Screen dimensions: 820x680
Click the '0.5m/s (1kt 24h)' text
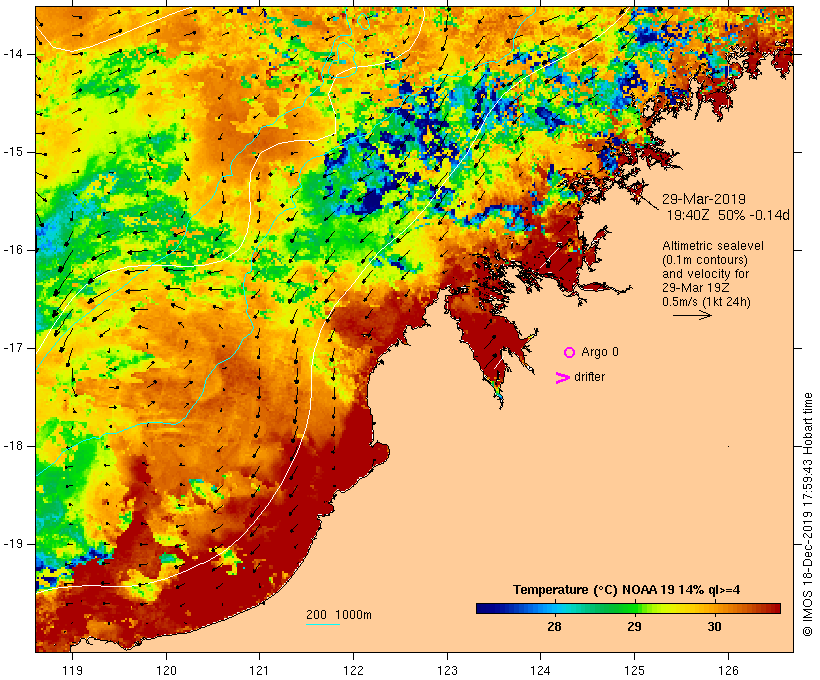tap(706, 302)
